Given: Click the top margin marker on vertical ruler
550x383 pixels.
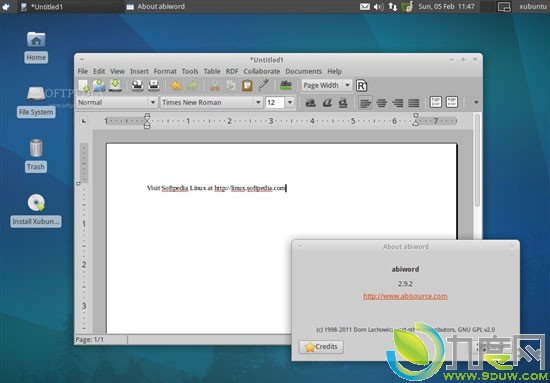Looking at the screenshot, I should 78,183.
